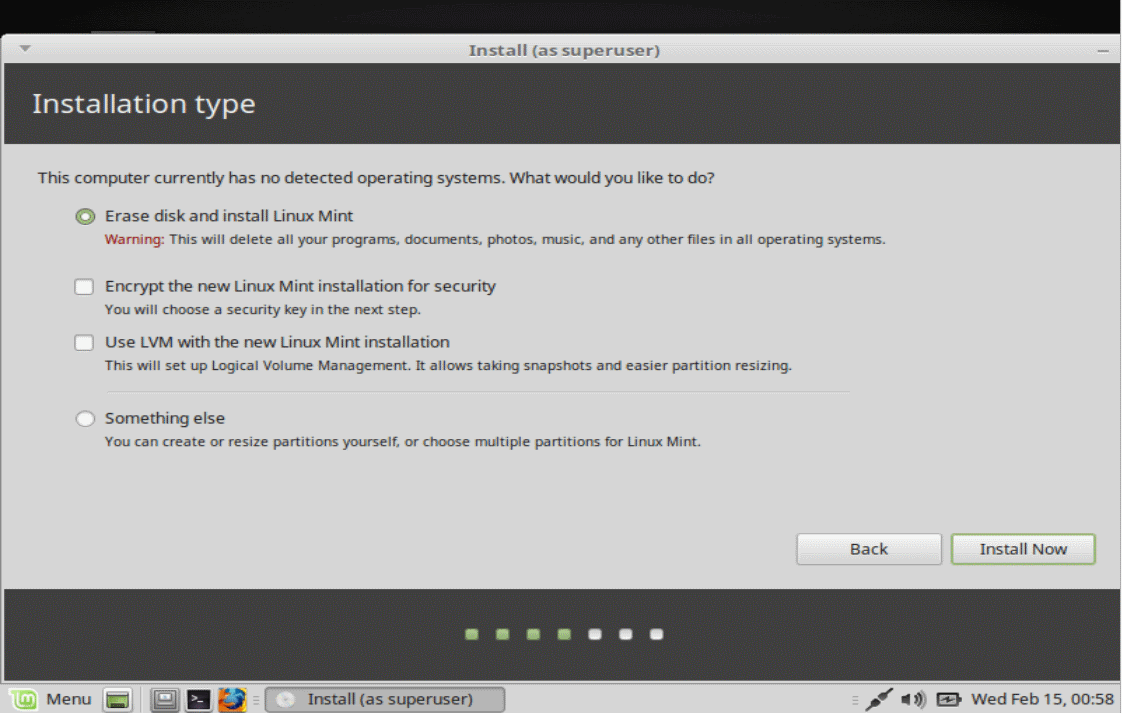Open the volume control tray icon
The width and height of the screenshot is (1122, 713).
914,699
